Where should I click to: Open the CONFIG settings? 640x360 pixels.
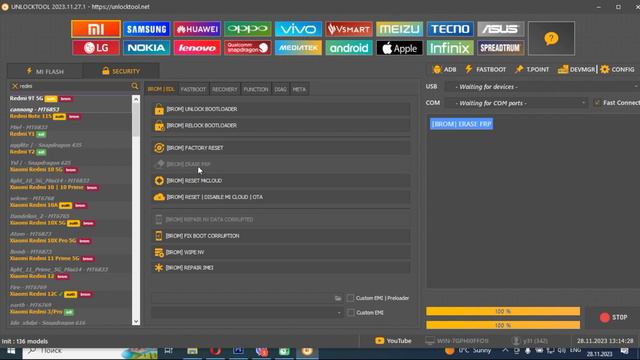pos(618,69)
